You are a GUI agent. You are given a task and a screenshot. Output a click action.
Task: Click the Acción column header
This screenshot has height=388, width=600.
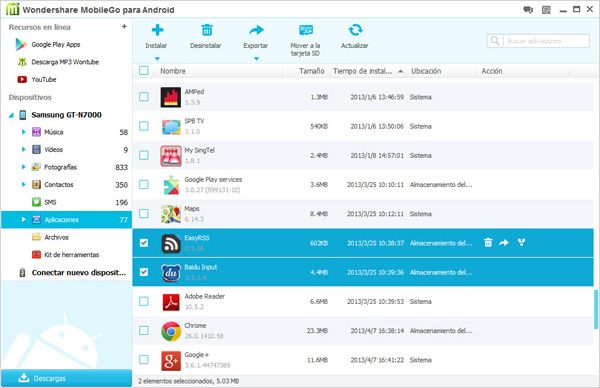tap(492, 71)
